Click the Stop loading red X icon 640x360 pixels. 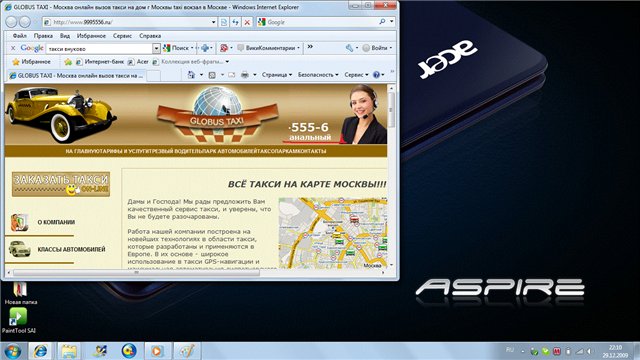pos(247,22)
